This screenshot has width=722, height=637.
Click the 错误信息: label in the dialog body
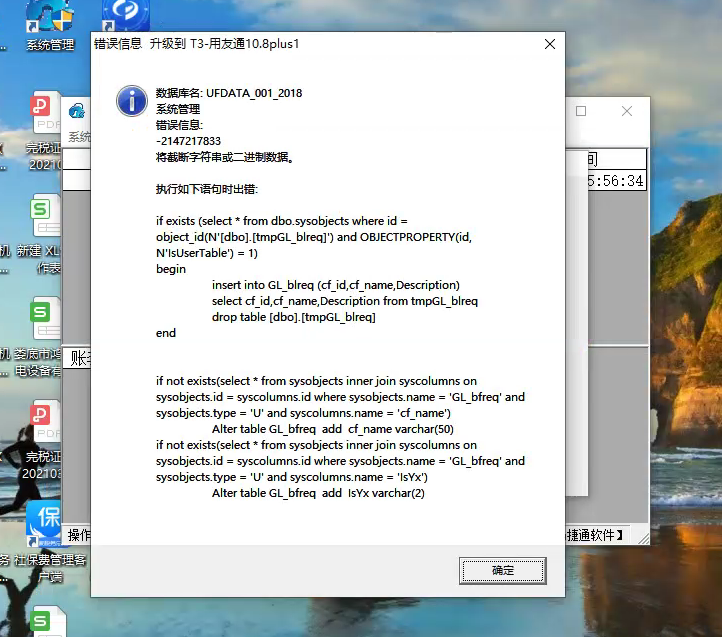click(179, 125)
